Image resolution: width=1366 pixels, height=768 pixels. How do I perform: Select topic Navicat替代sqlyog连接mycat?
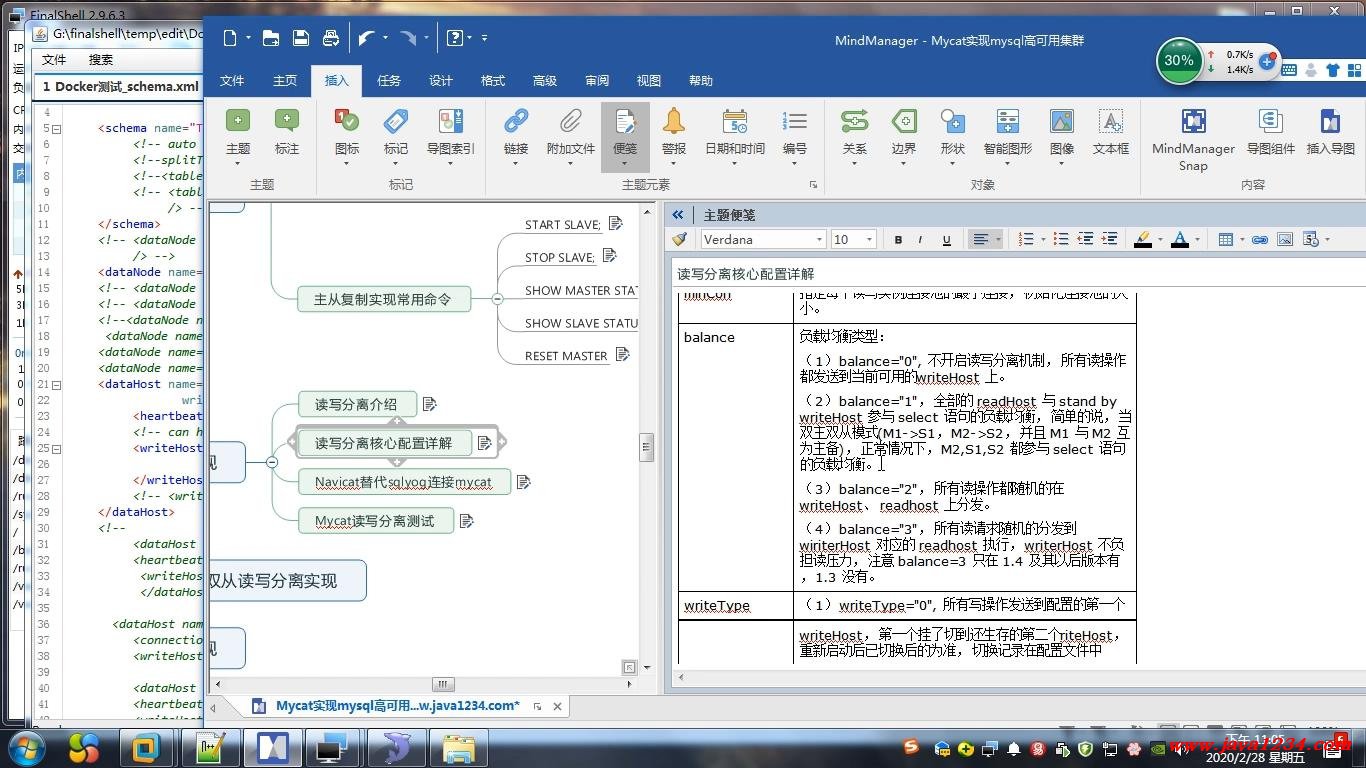404,482
